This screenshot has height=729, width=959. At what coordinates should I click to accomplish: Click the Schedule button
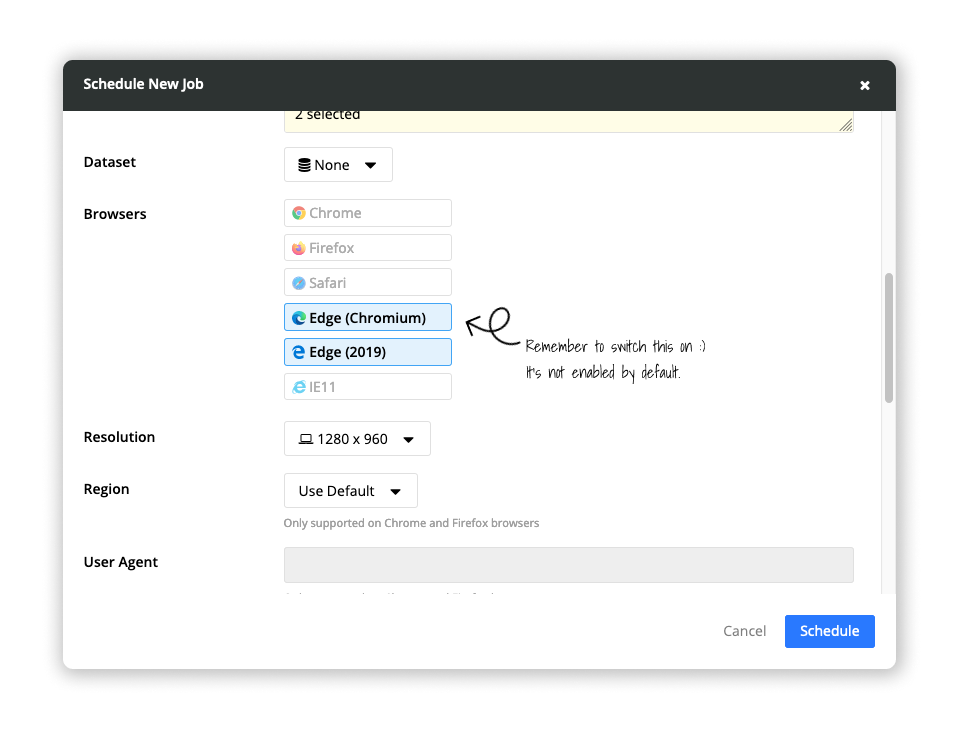point(829,631)
